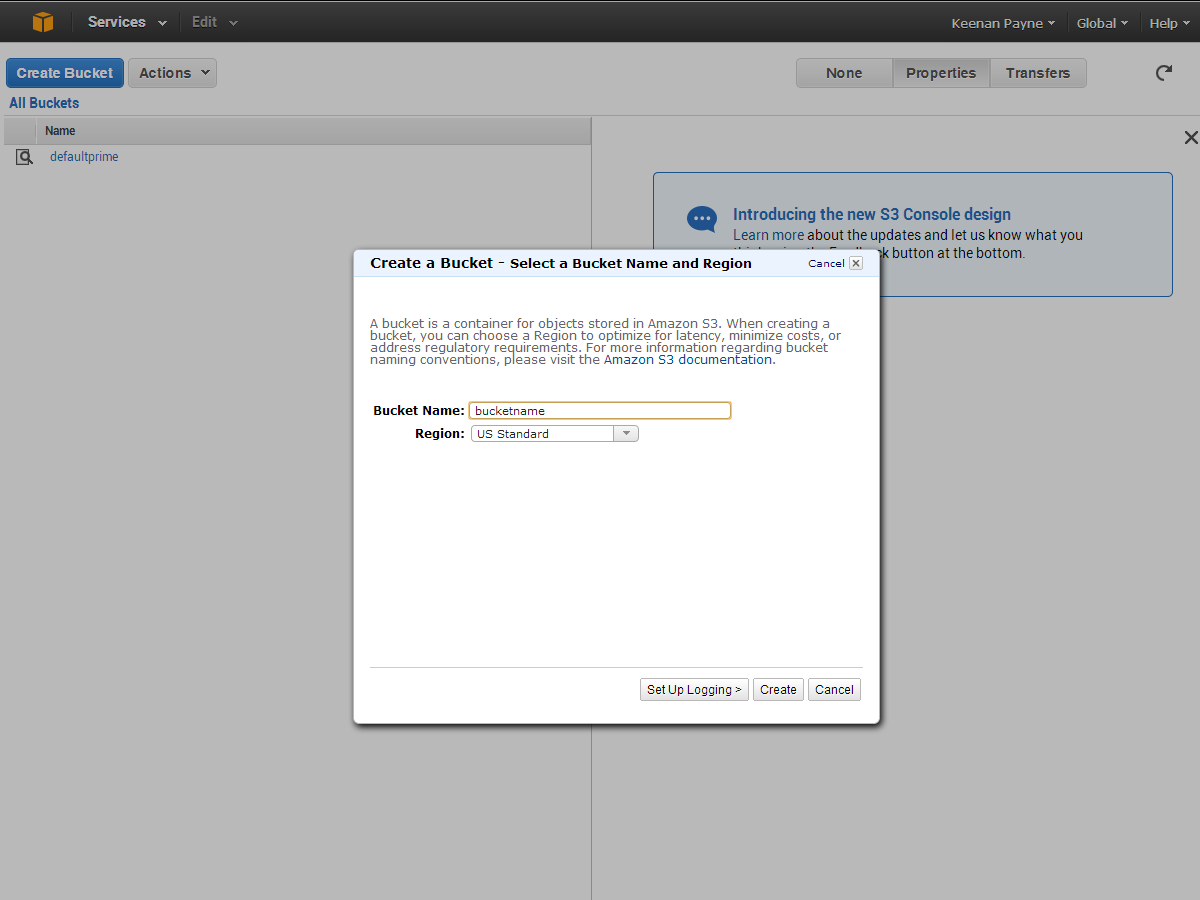Click the refresh icon
Screen dimensions: 1200x900
[1164, 73]
